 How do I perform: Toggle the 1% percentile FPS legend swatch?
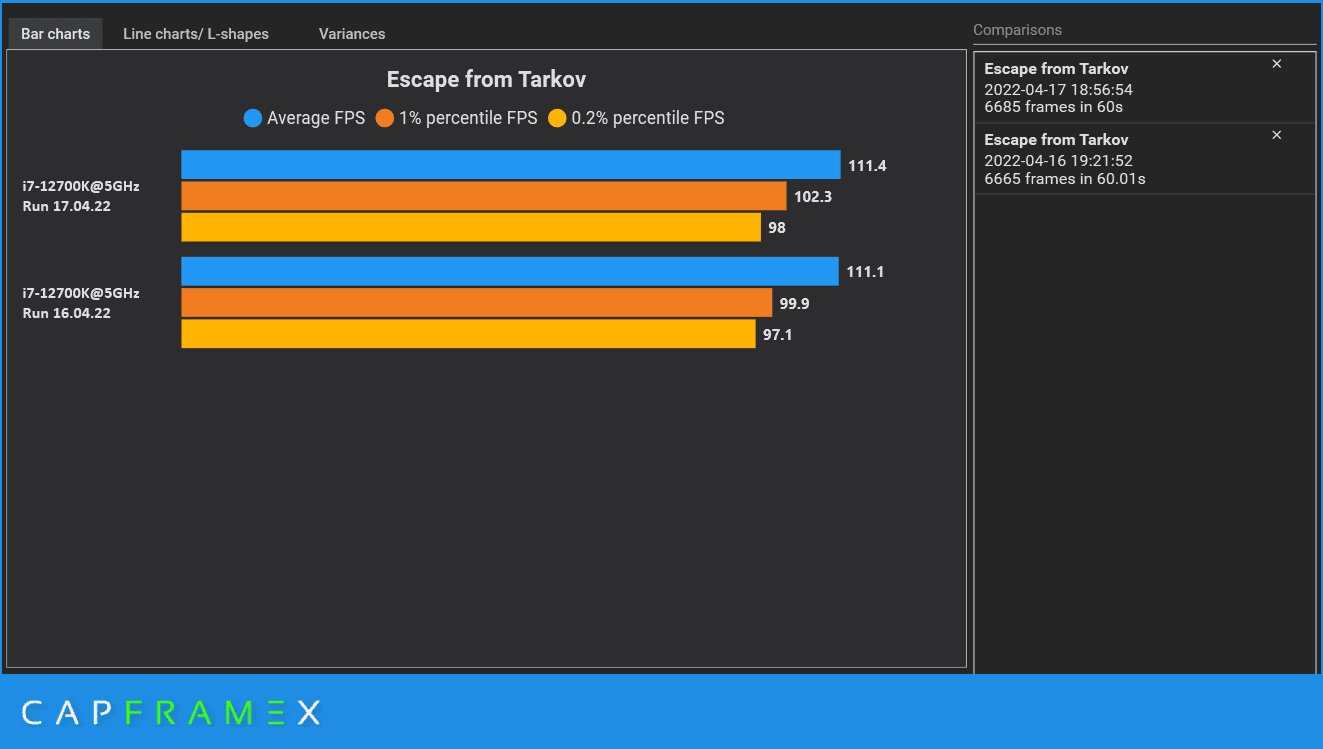point(385,118)
